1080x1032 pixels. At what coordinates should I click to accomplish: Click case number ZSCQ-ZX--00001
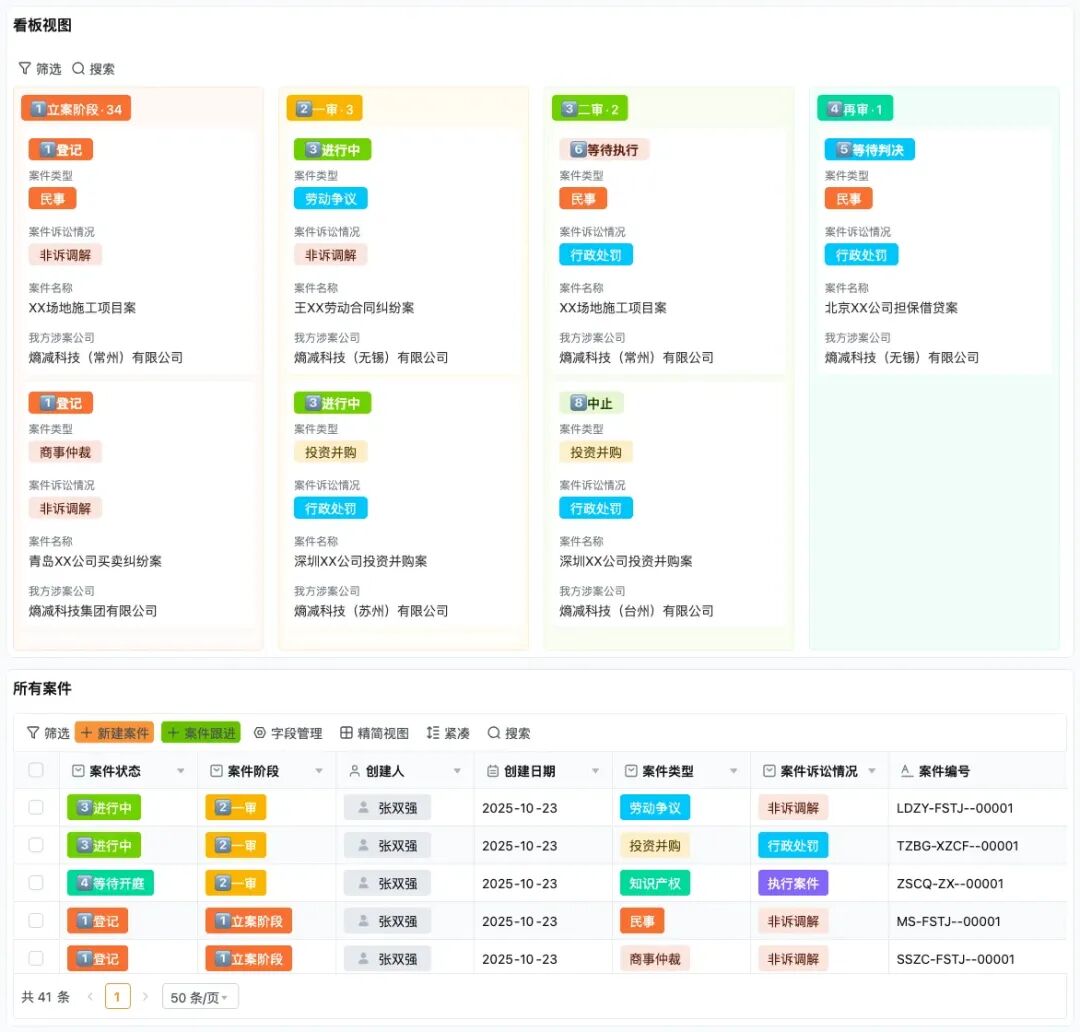[950, 883]
